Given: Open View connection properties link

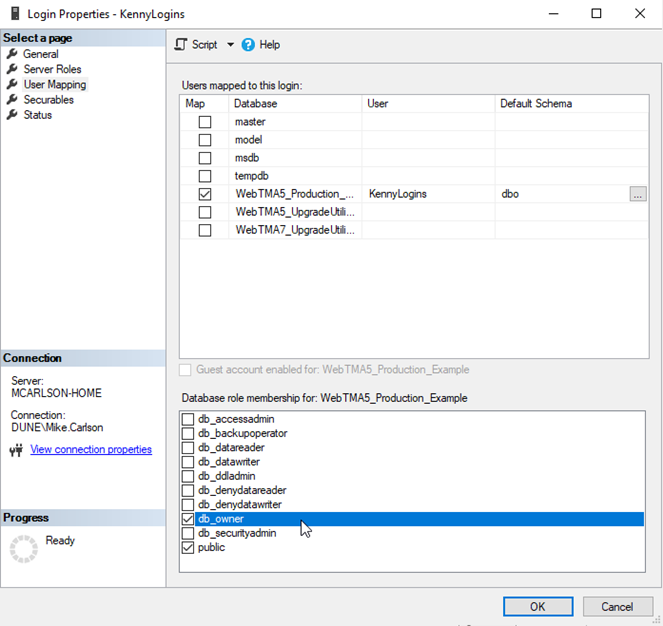Looking at the screenshot, I should coord(91,450).
